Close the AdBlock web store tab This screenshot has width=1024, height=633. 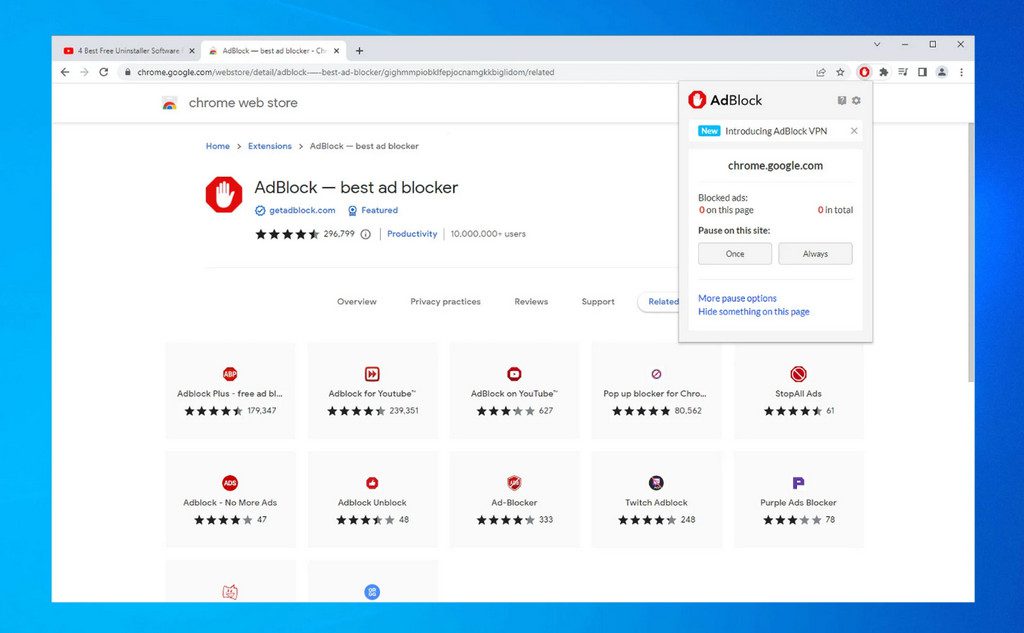coord(336,50)
